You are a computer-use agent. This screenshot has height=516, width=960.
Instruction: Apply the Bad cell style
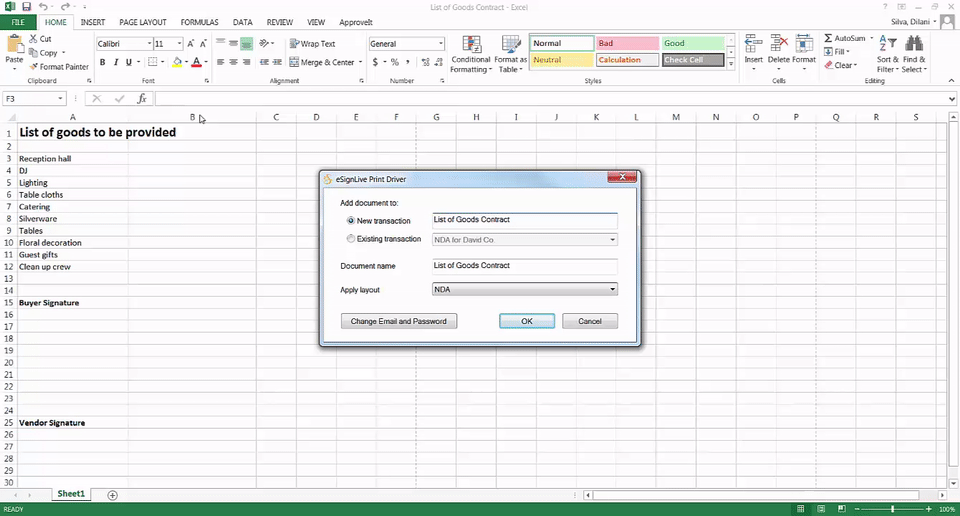[627, 43]
